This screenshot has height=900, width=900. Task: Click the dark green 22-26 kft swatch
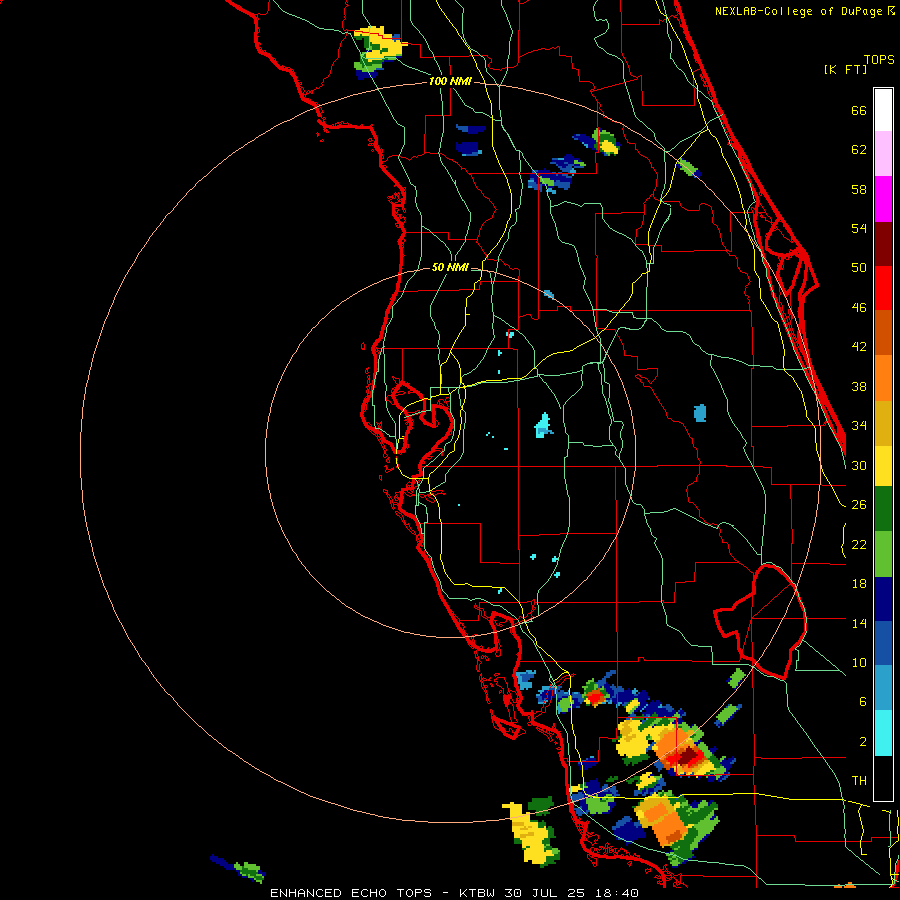pyautogui.click(x=883, y=509)
